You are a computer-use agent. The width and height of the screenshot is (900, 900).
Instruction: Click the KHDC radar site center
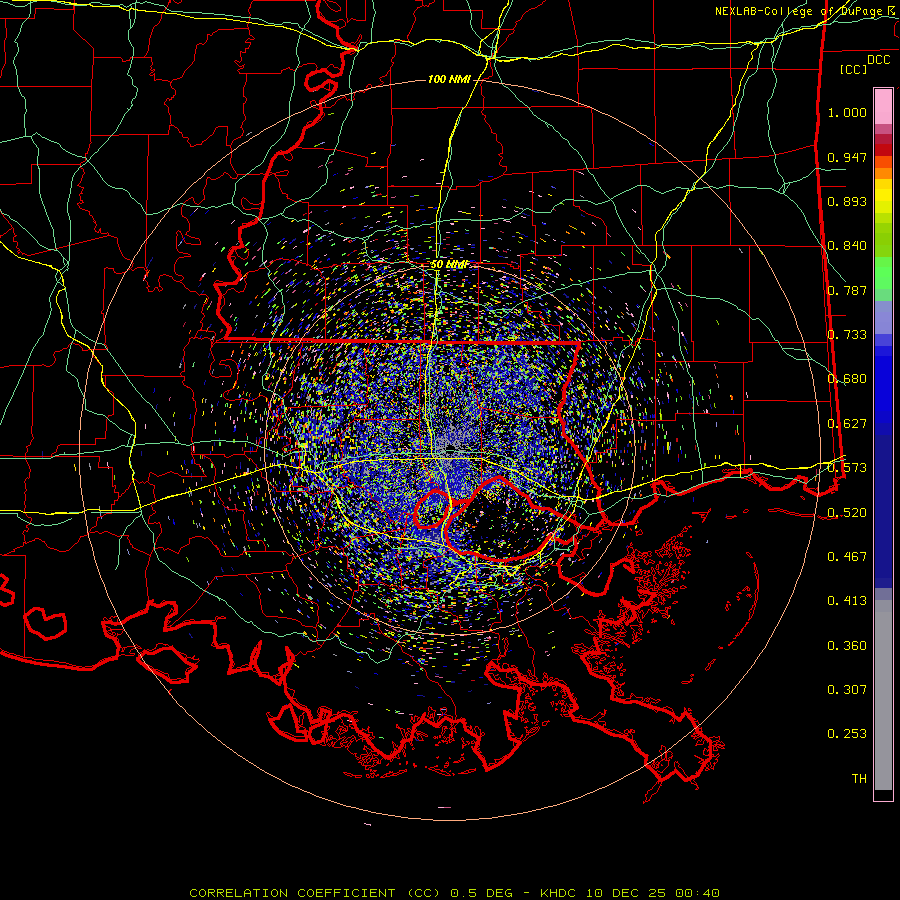pos(450,448)
